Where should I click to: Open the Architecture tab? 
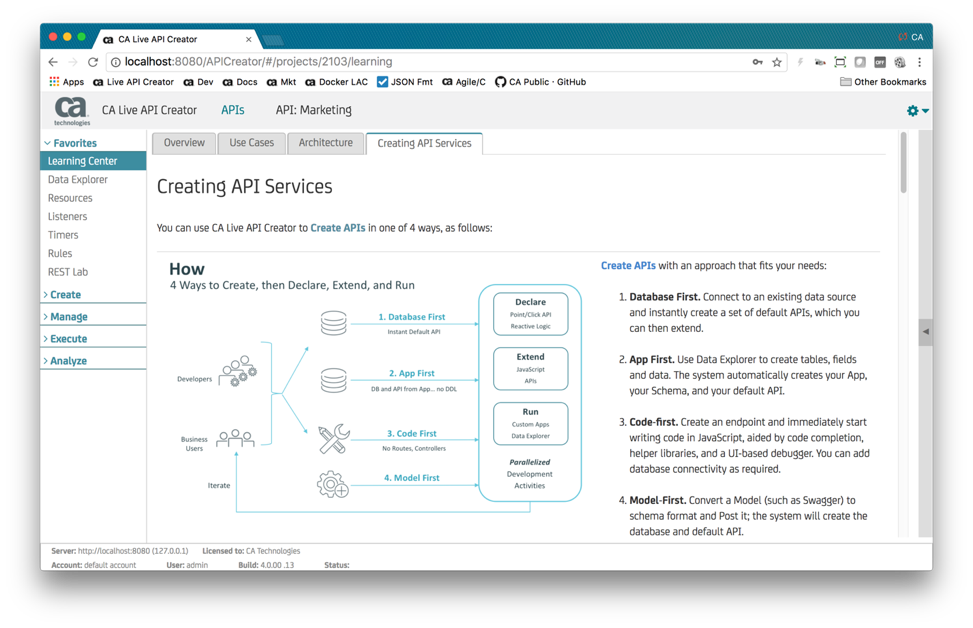point(326,143)
